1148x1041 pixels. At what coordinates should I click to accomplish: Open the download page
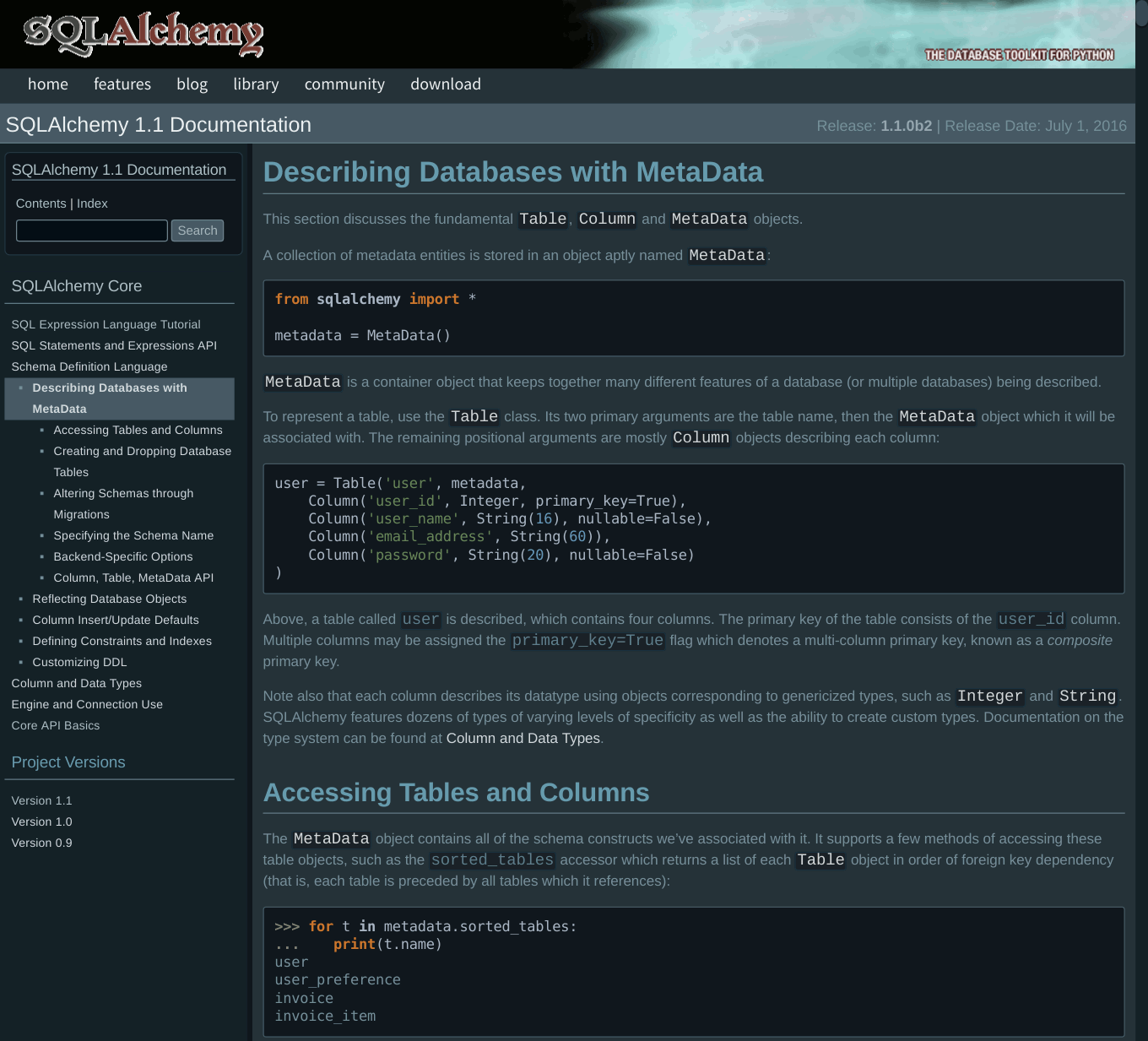click(445, 84)
